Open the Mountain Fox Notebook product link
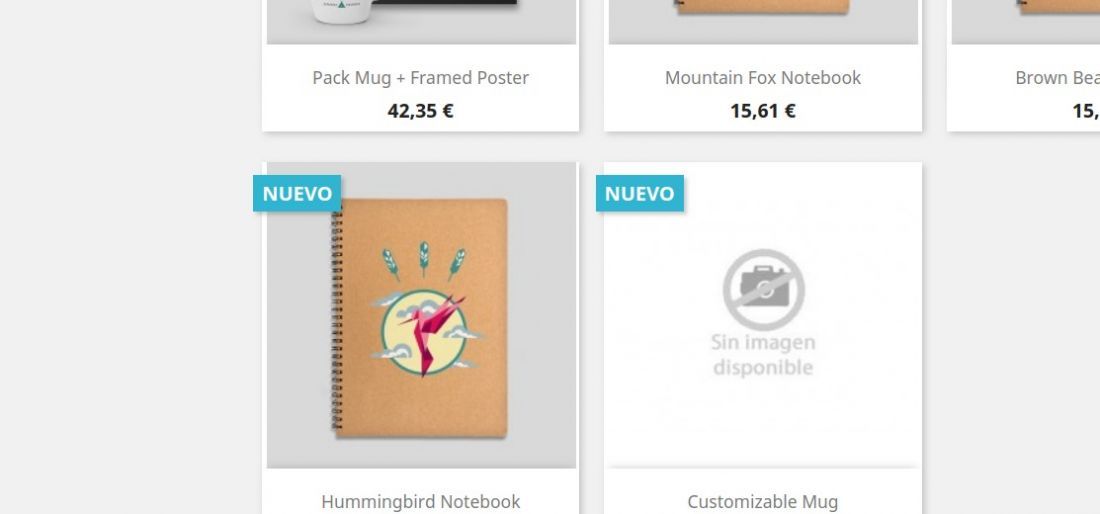This screenshot has width=1100, height=514. [x=763, y=78]
